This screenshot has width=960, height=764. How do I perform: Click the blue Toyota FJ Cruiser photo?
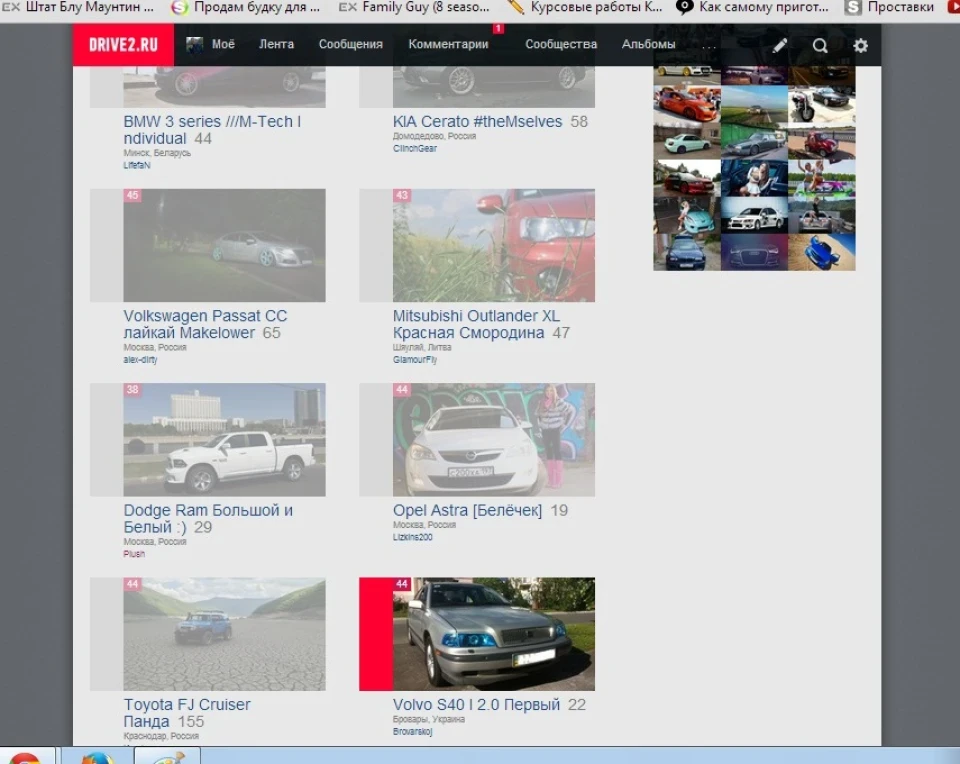point(224,634)
